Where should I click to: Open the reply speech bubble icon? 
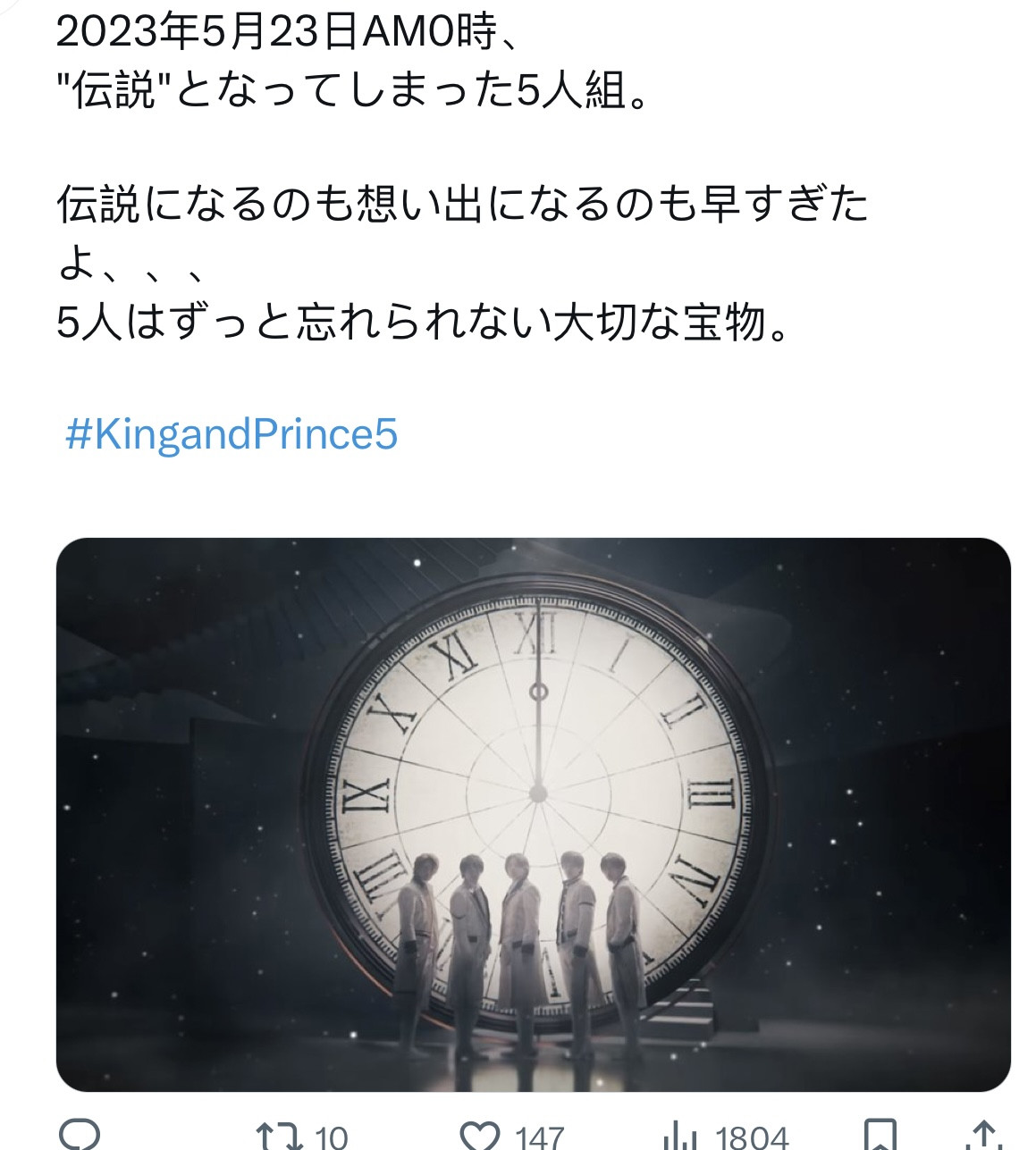[80, 1137]
